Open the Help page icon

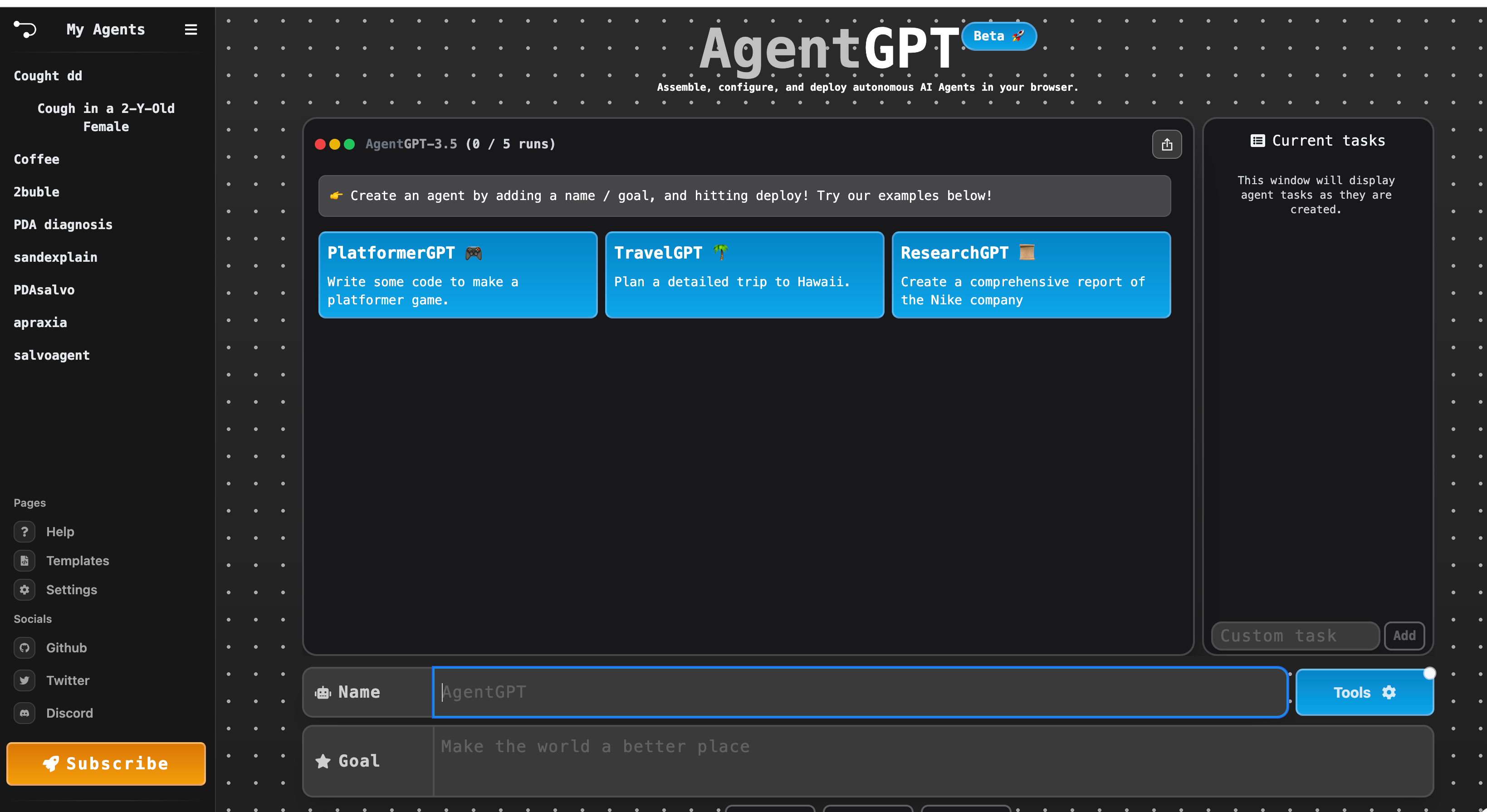(x=24, y=532)
